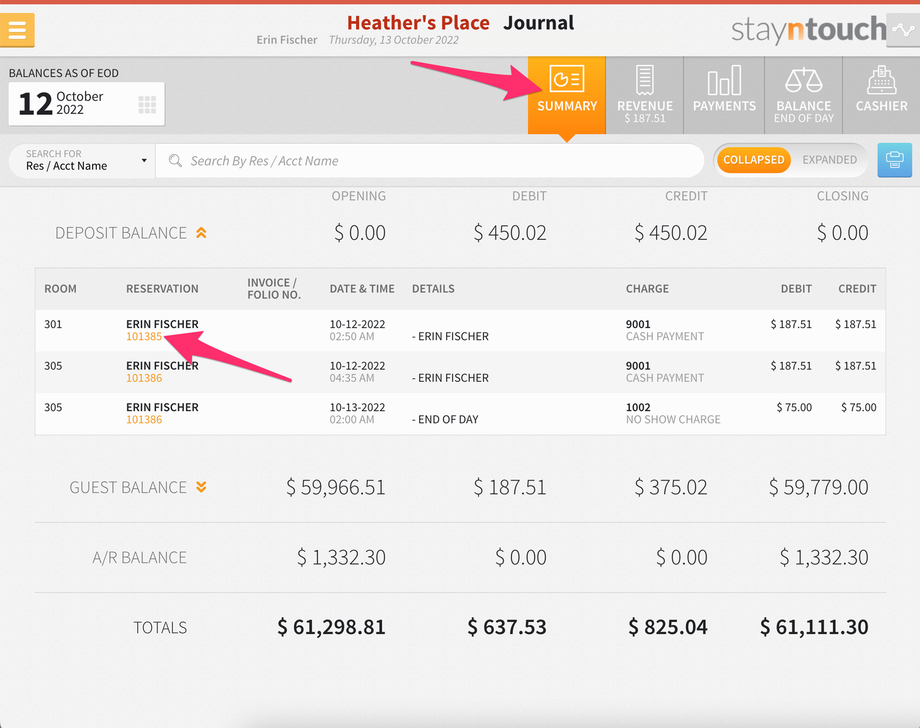Click the A/R Balance label
920x728 pixels.
(139, 557)
